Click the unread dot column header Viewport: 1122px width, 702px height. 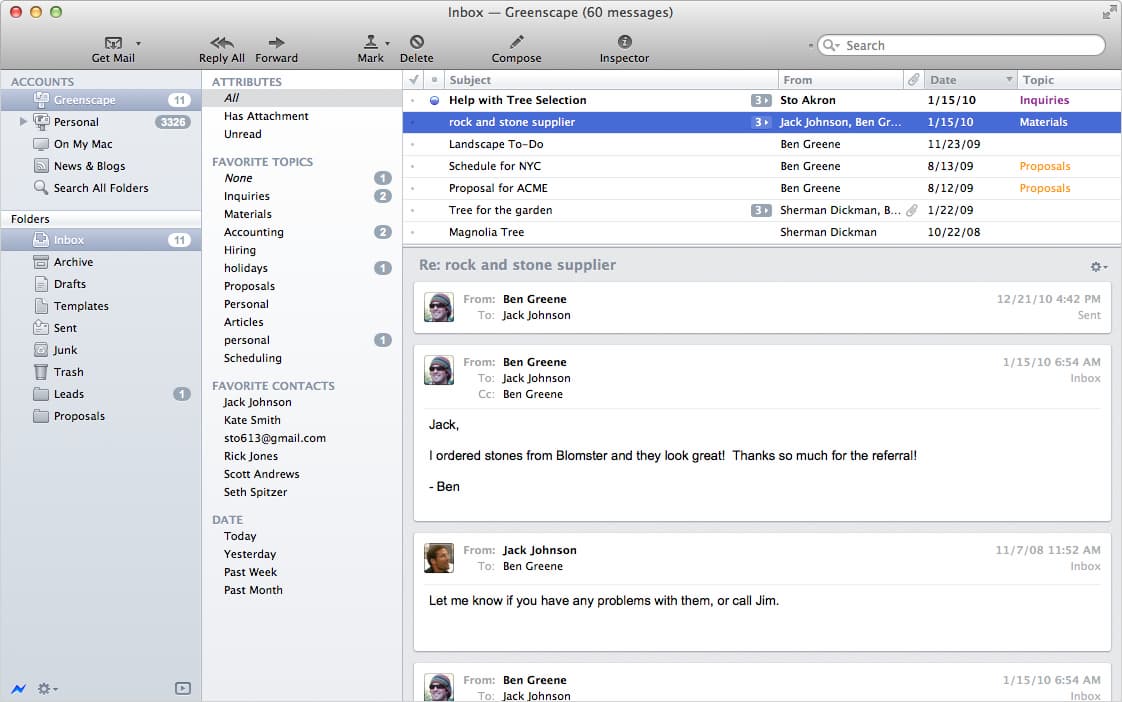tap(434, 79)
